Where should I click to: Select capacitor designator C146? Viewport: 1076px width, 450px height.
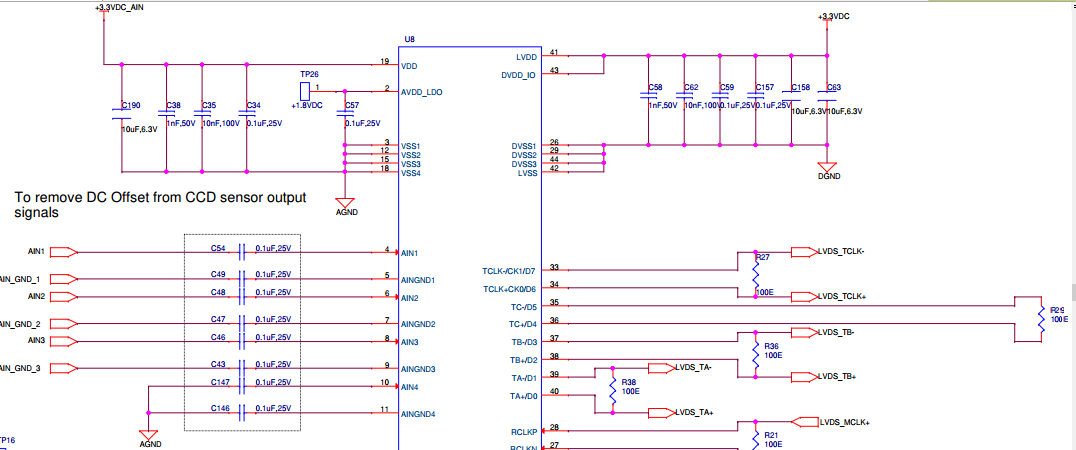[220, 408]
